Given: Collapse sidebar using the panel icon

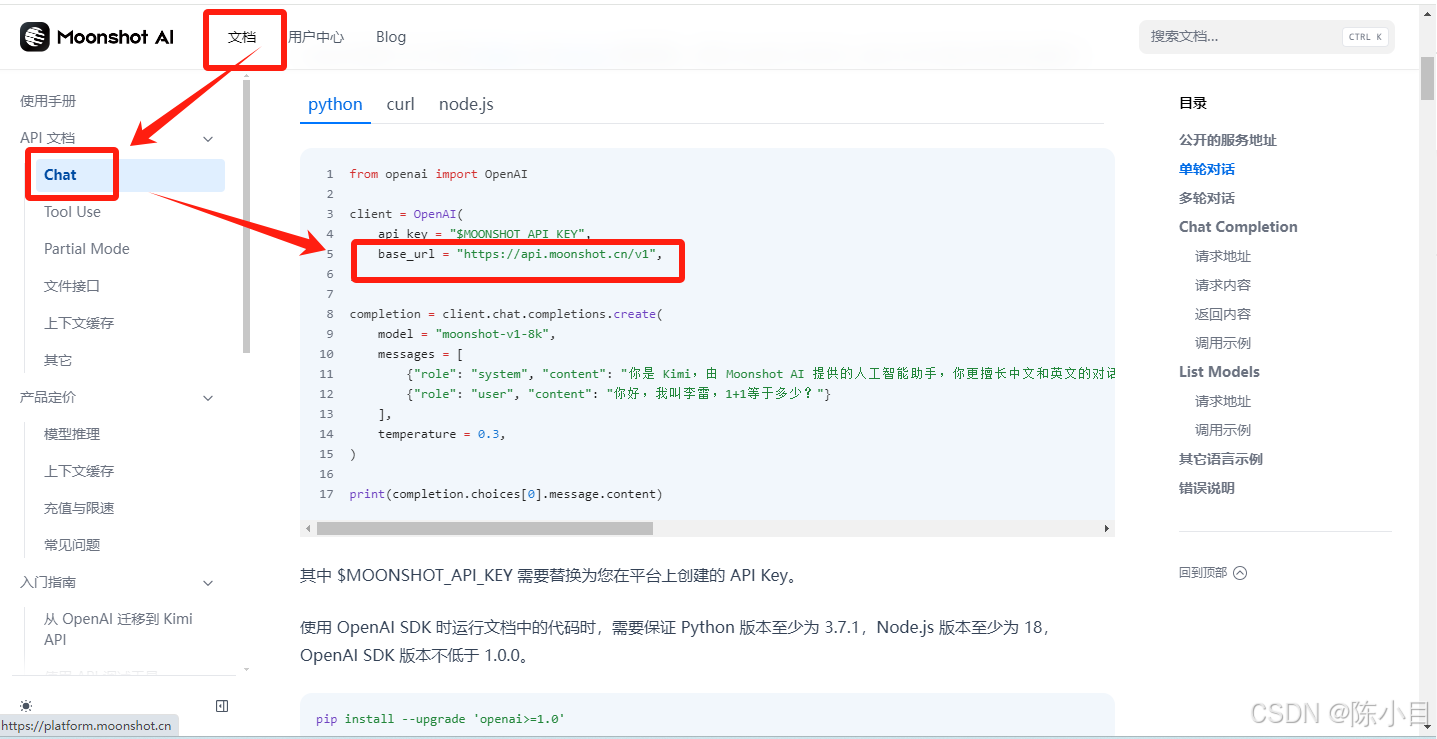Looking at the screenshot, I should 222,706.
